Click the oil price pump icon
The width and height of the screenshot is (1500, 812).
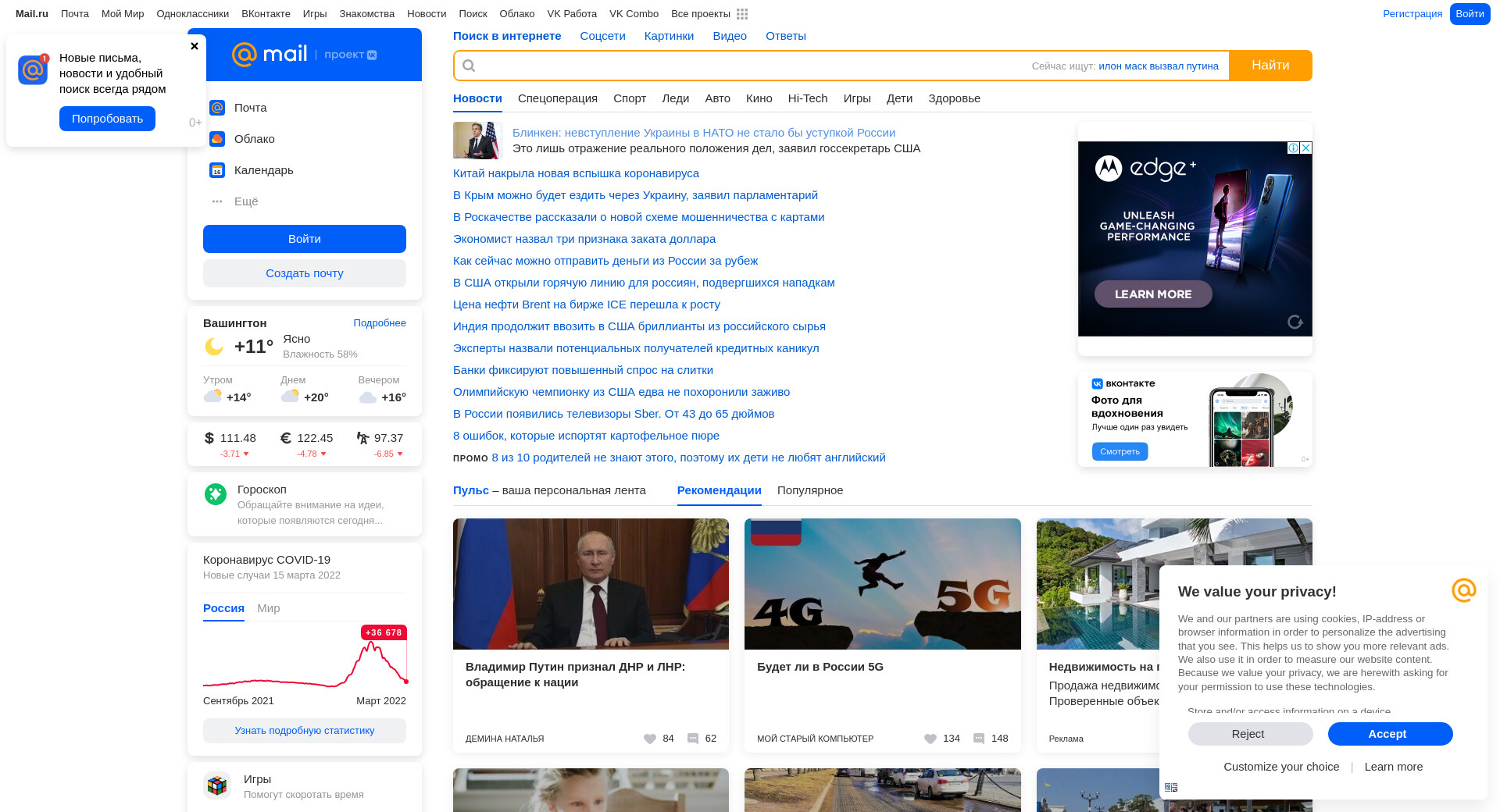coord(362,438)
